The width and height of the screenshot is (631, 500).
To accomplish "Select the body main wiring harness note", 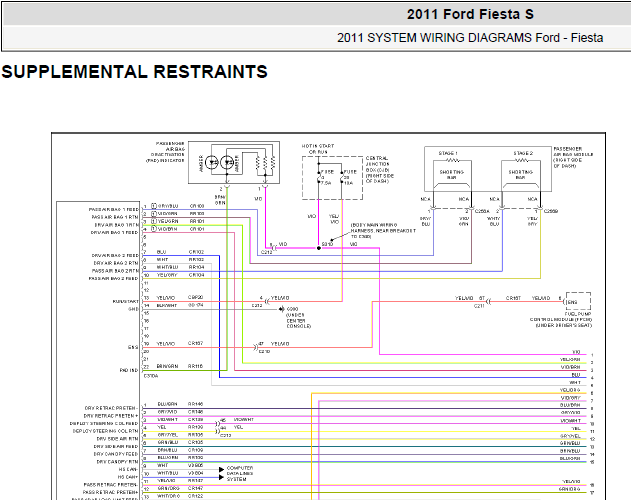I will pos(383,231).
